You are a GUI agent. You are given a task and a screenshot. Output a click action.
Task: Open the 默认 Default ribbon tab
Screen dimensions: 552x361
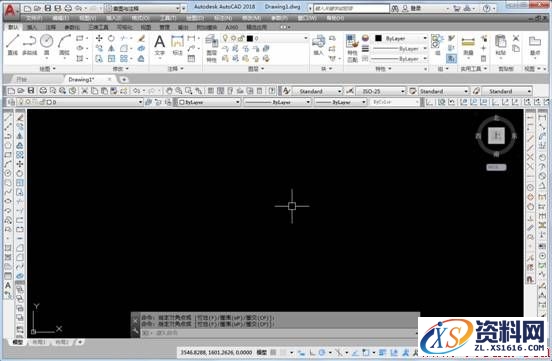click(13, 27)
